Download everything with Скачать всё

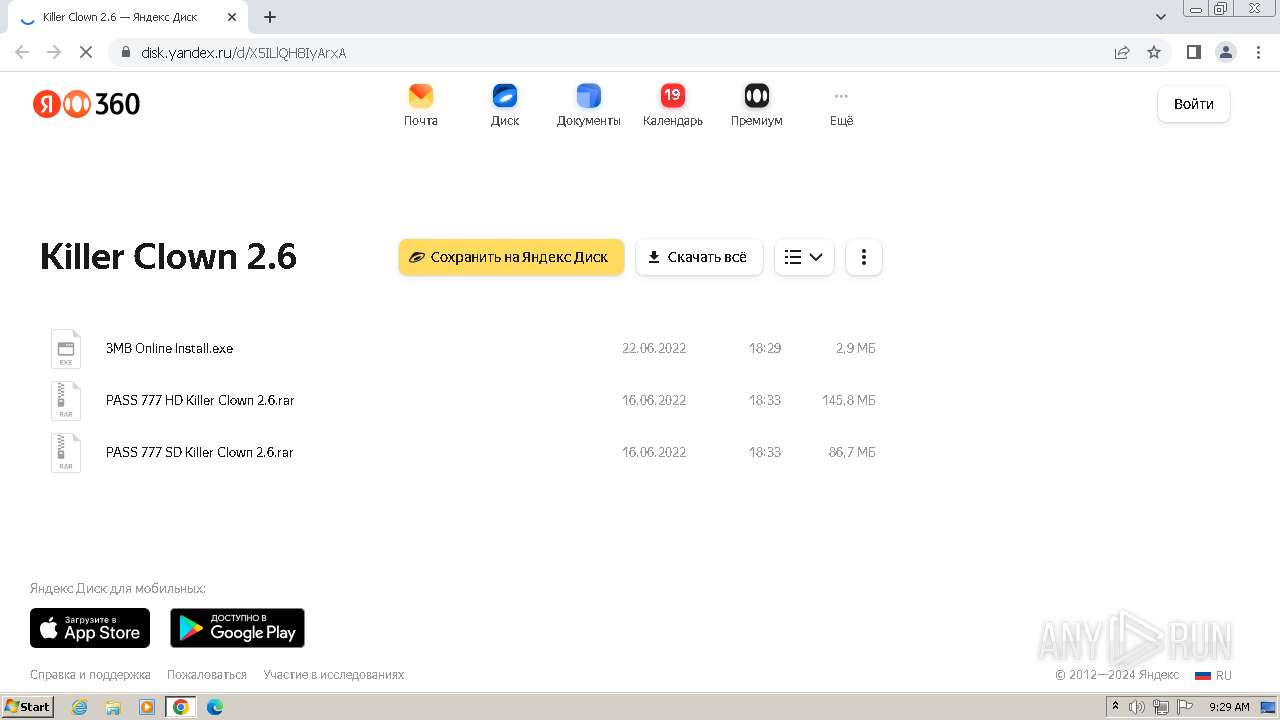click(699, 257)
